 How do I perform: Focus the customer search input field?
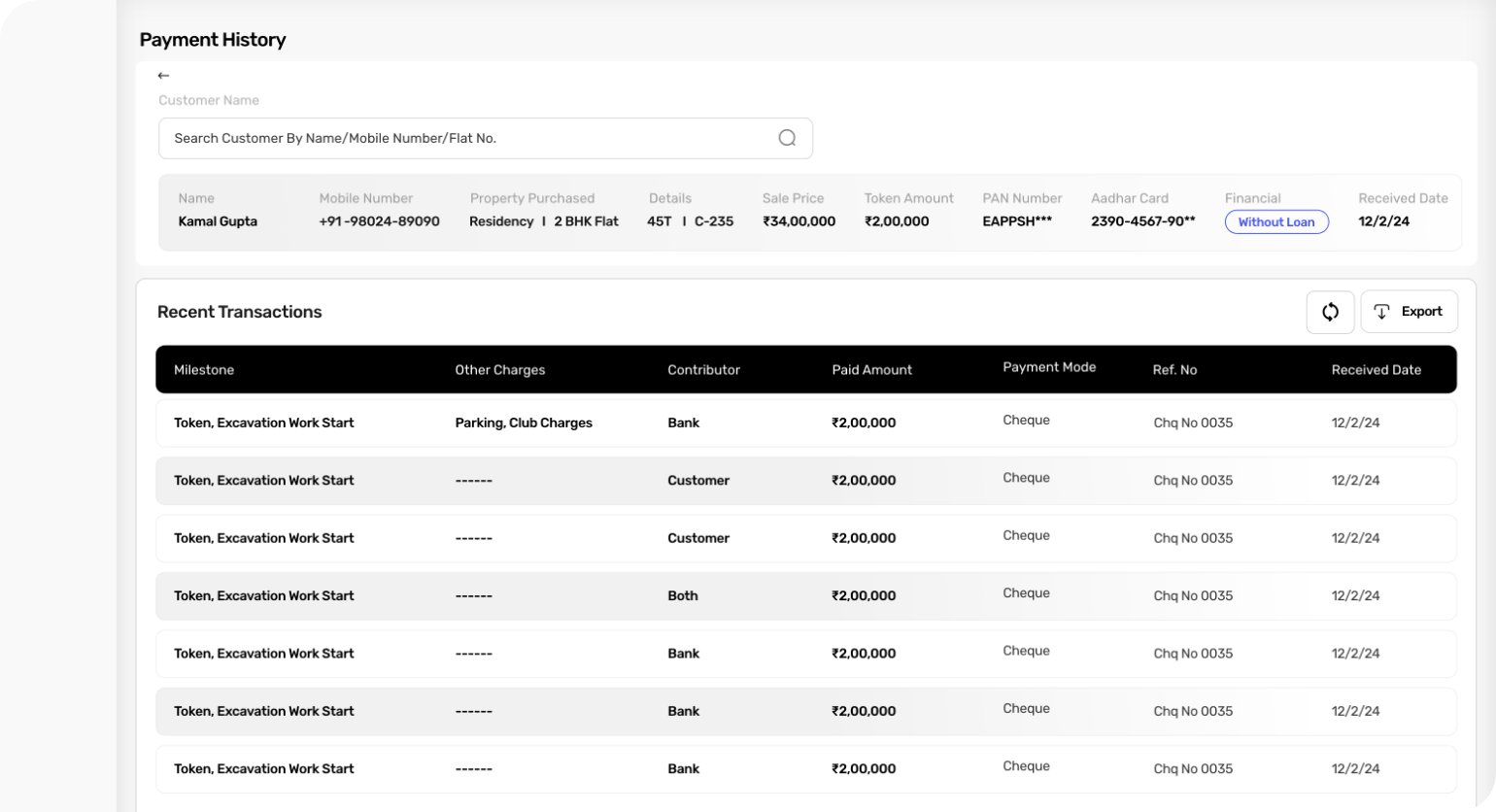coord(486,139)
